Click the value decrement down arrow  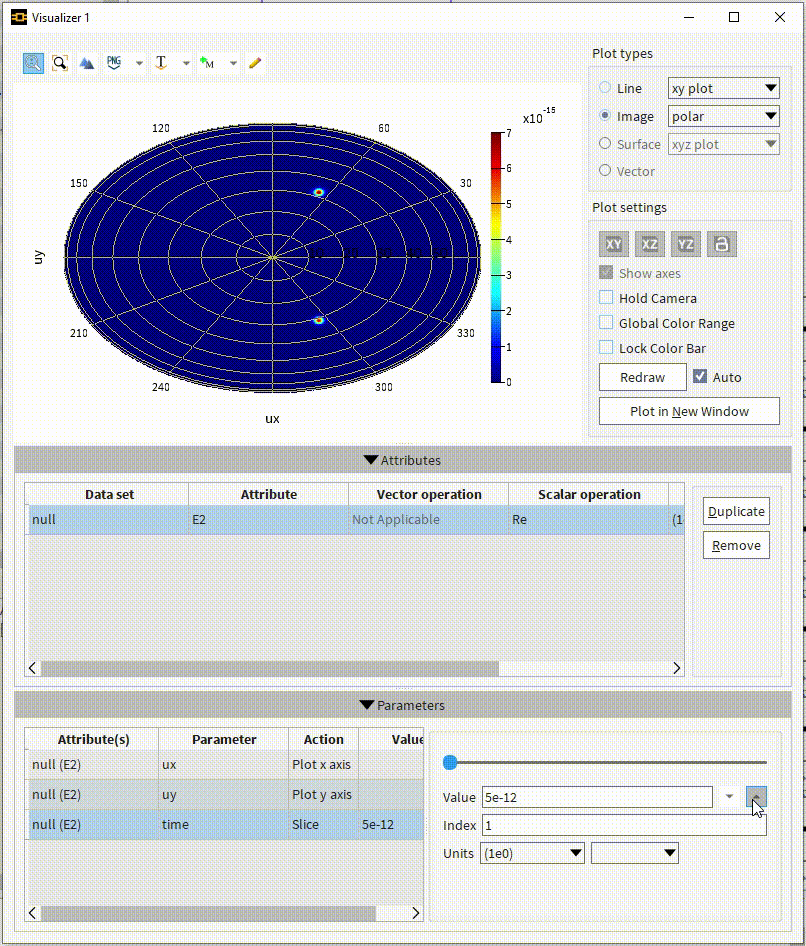pyautogui.click(x=729, y=797)
